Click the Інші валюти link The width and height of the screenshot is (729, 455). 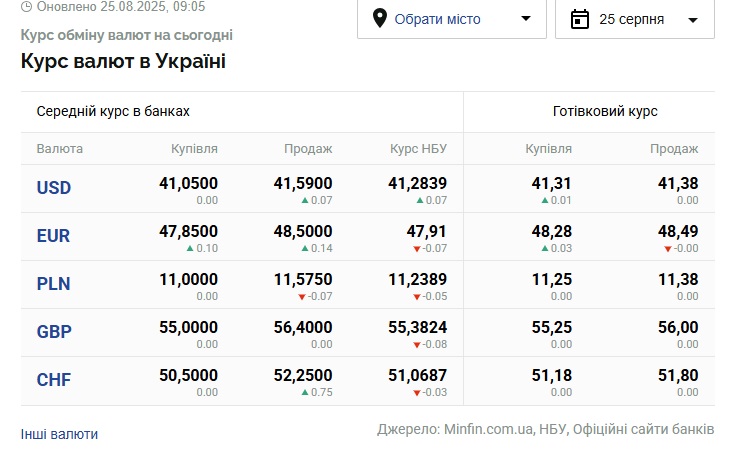60,434
